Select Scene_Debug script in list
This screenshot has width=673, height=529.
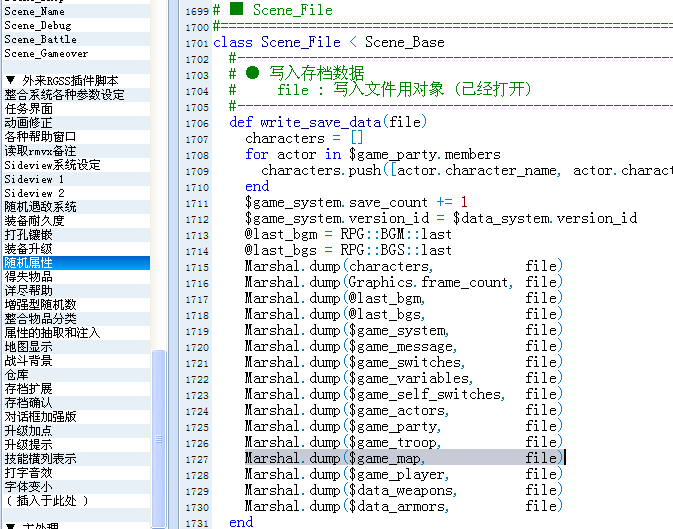[76, 26]
